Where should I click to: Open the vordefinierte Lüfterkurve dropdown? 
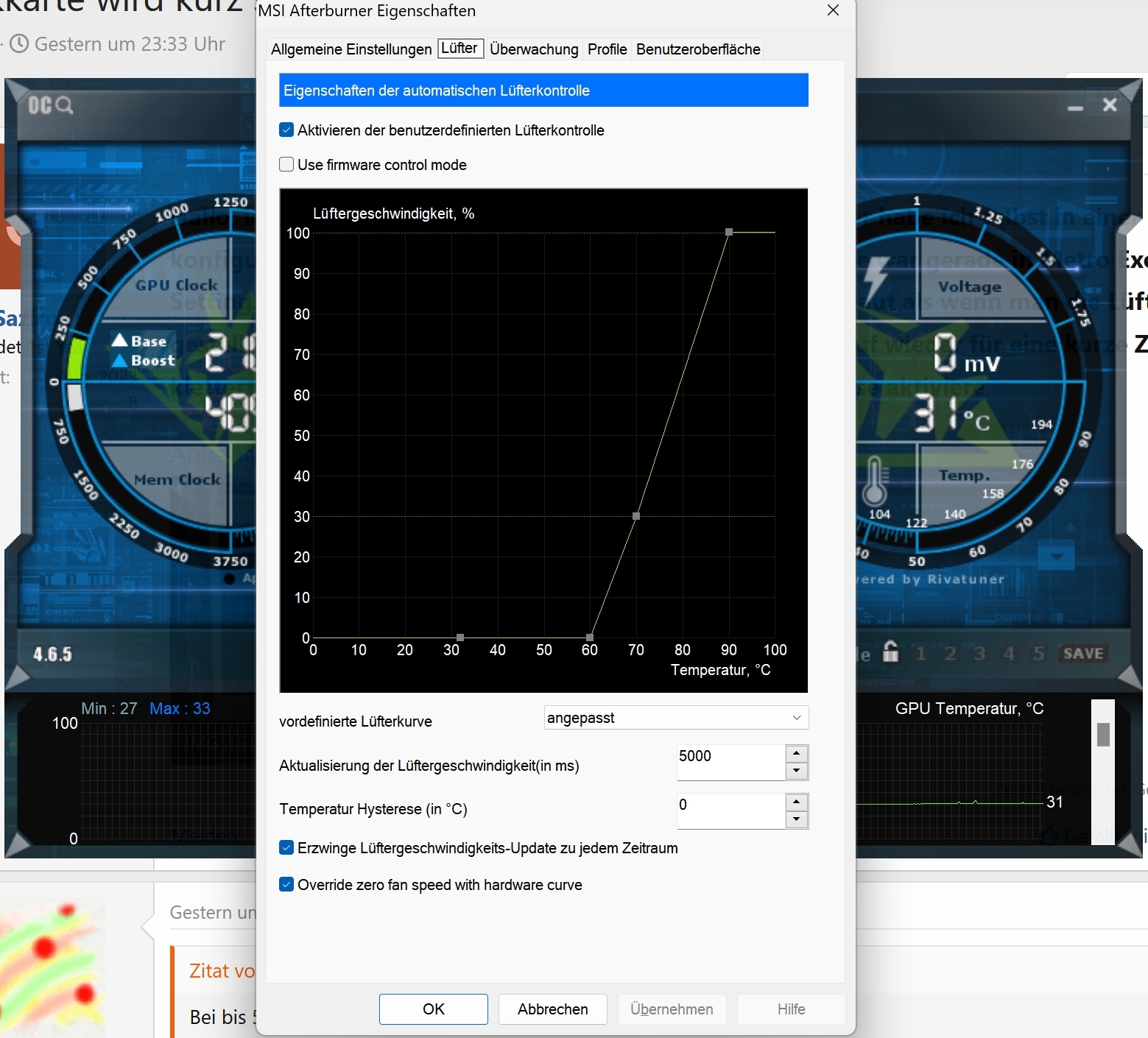point(676,718)
